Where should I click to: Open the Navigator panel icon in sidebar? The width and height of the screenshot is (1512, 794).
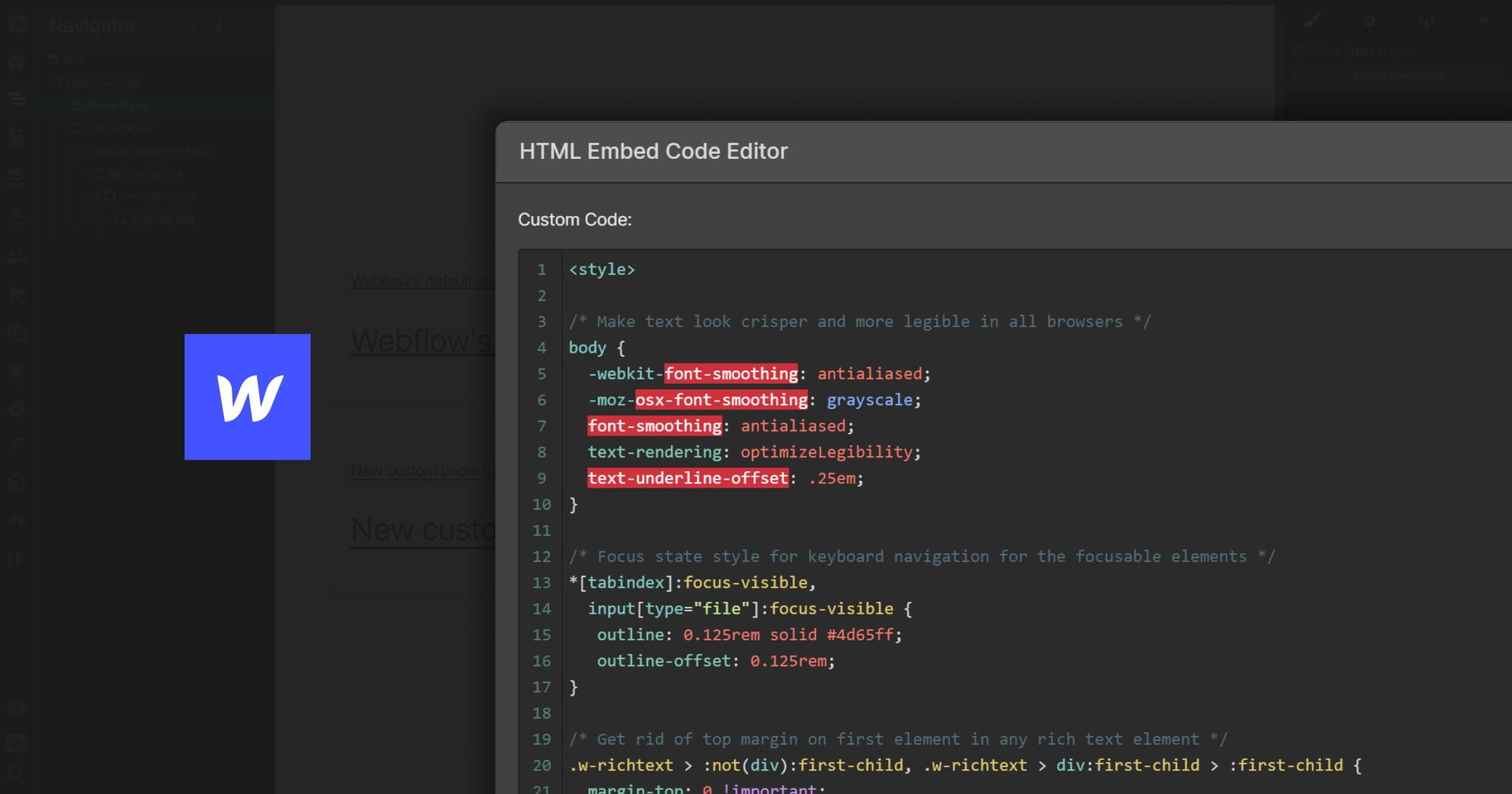tap(17, 99)
